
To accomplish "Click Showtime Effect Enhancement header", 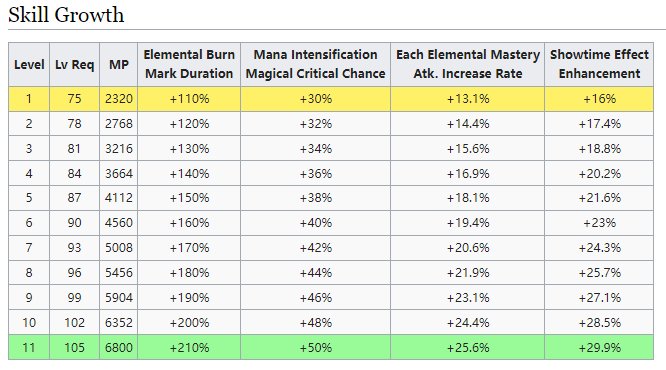I will coord(599,65).
